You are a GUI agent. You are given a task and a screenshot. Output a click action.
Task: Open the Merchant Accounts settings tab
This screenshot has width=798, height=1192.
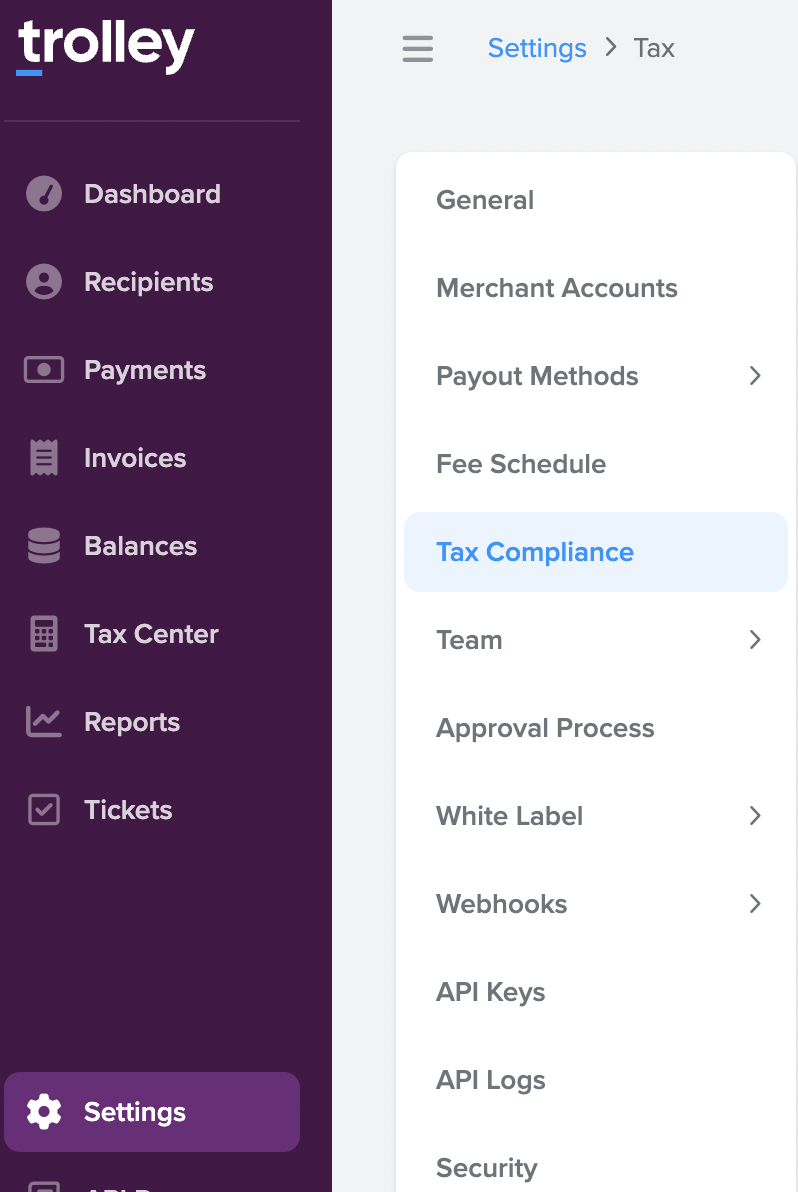click(557, 288)
